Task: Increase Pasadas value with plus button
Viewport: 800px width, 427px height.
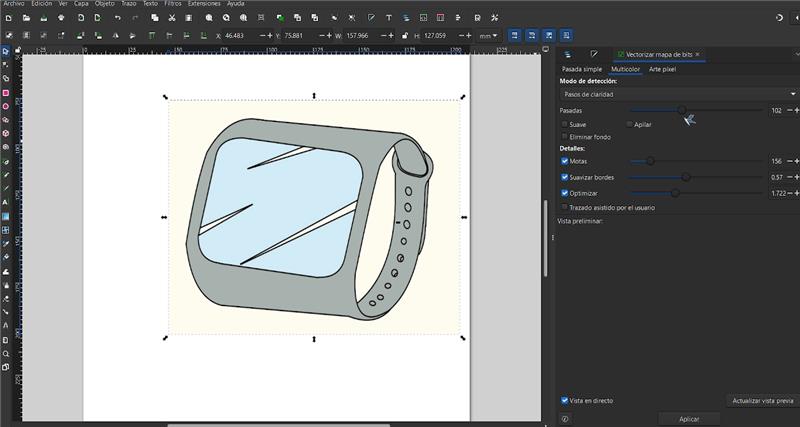Action: pyautogui.click(x=797, y=110)
